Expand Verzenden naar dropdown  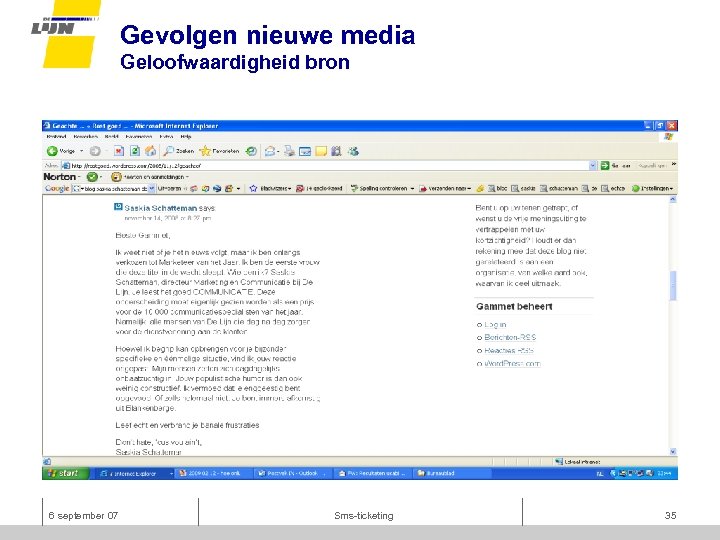[469, 189]
